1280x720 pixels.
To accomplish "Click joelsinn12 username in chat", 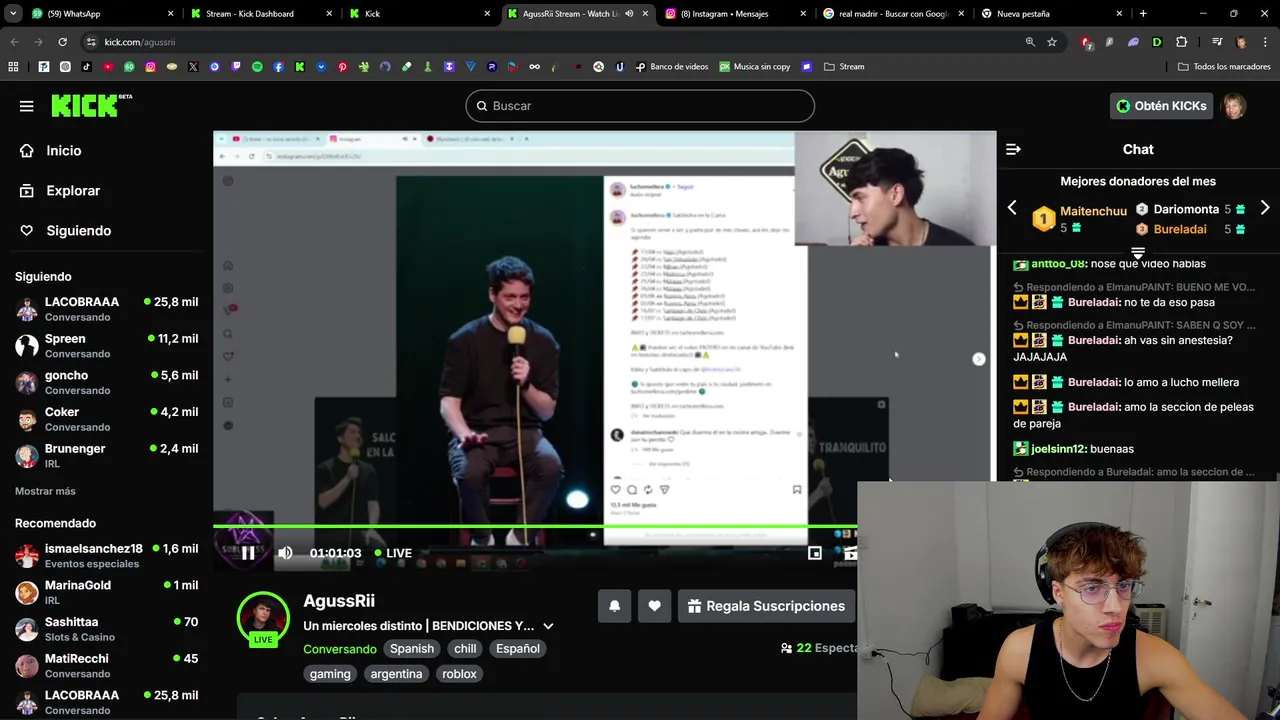I will (x=1058, y=449).
